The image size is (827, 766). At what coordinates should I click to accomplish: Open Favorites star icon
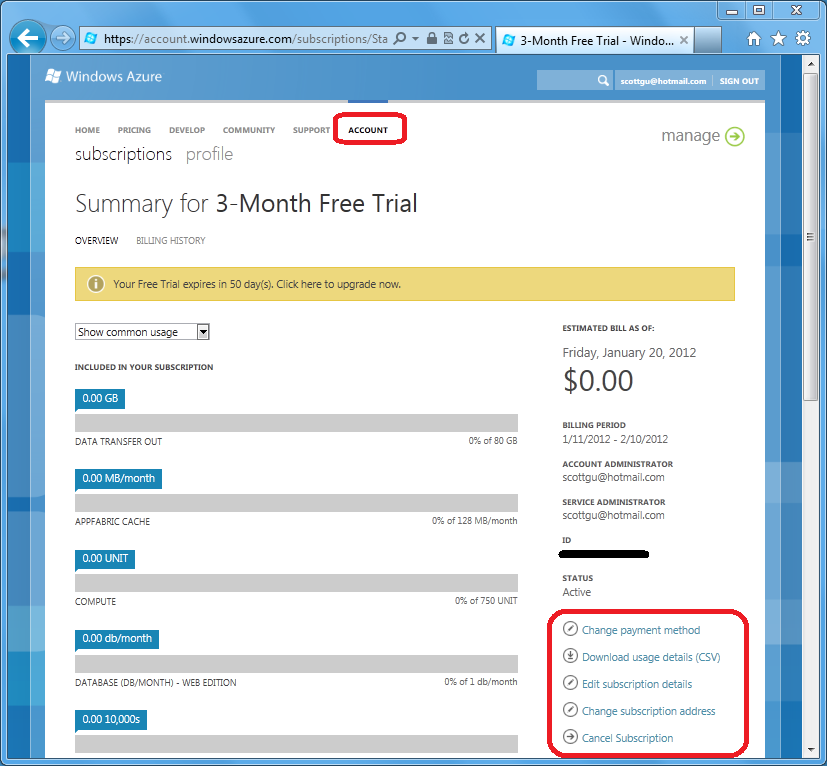pos(778,39)
